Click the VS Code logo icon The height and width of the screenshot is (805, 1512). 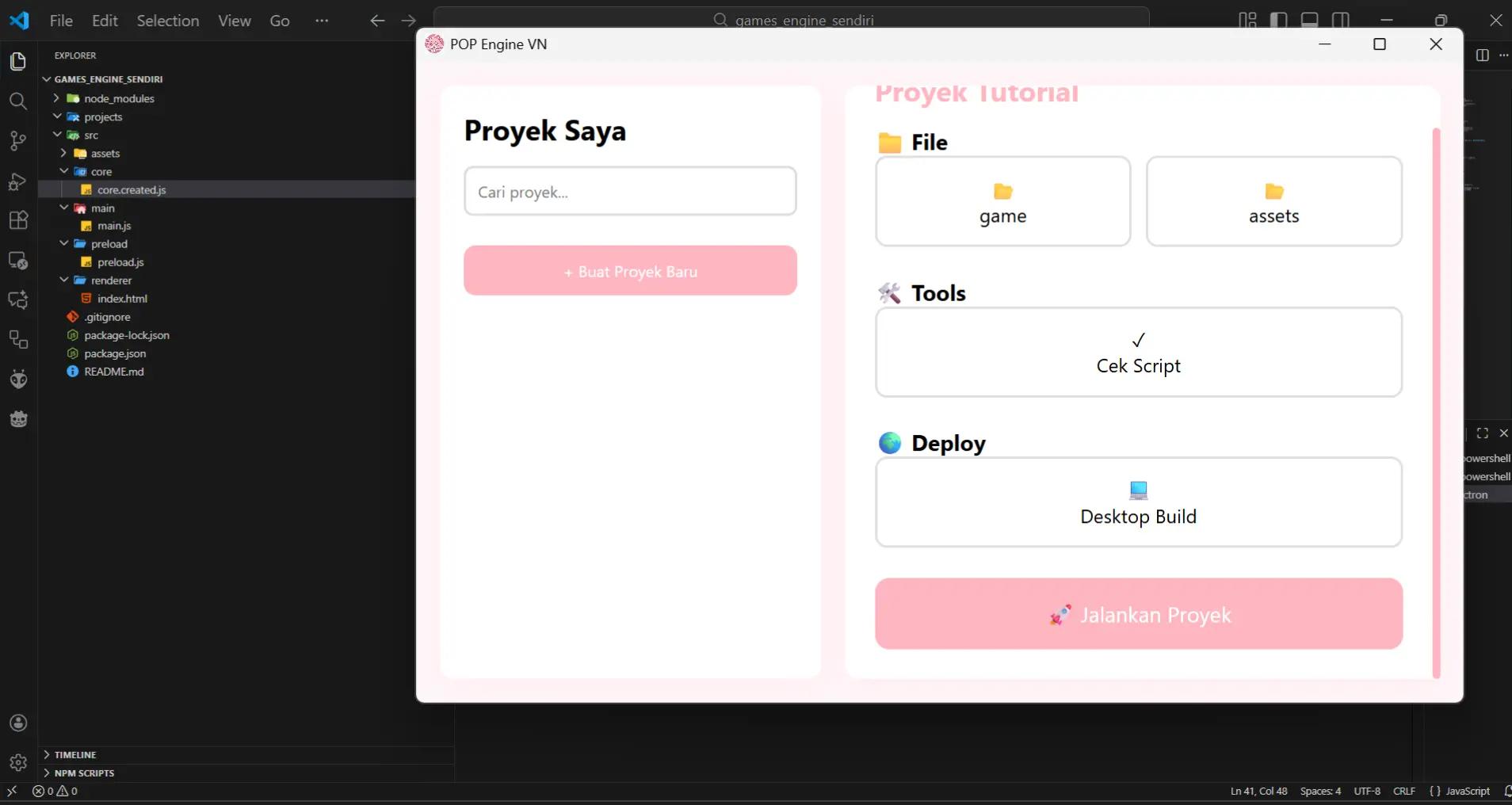(19, 21)
